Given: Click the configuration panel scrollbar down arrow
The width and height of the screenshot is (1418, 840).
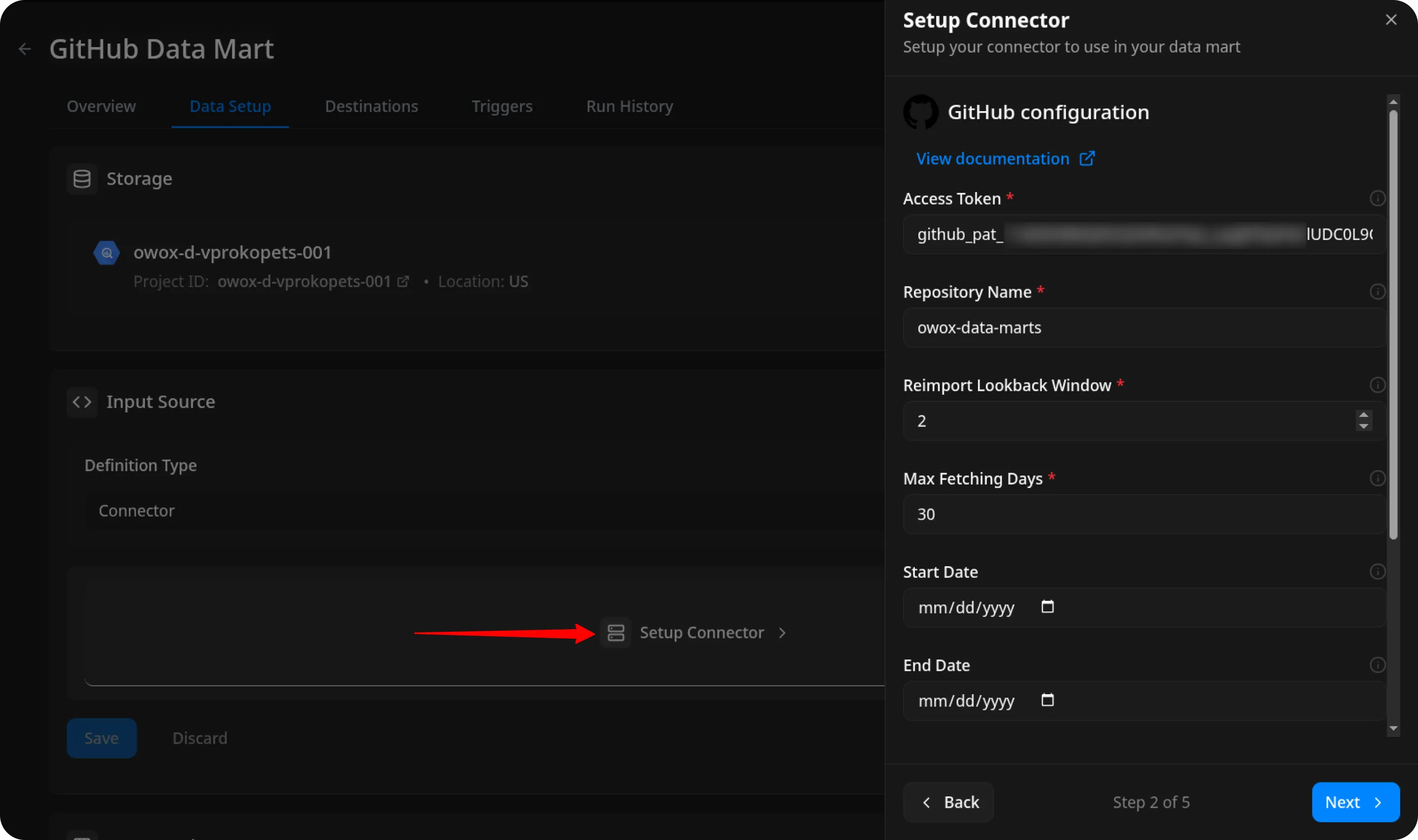Looking at the screenshot, I should (x=1393, y=729).
